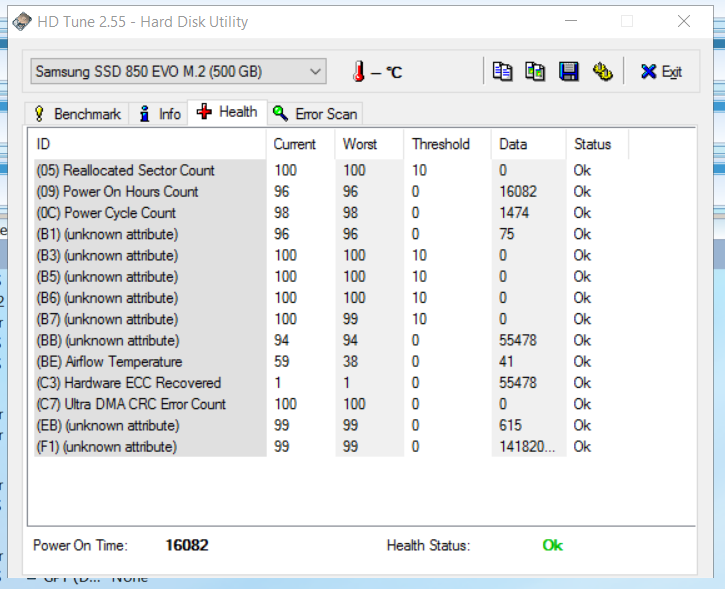Select the (B6) unknown attribute row

click(x=331, y=298)
